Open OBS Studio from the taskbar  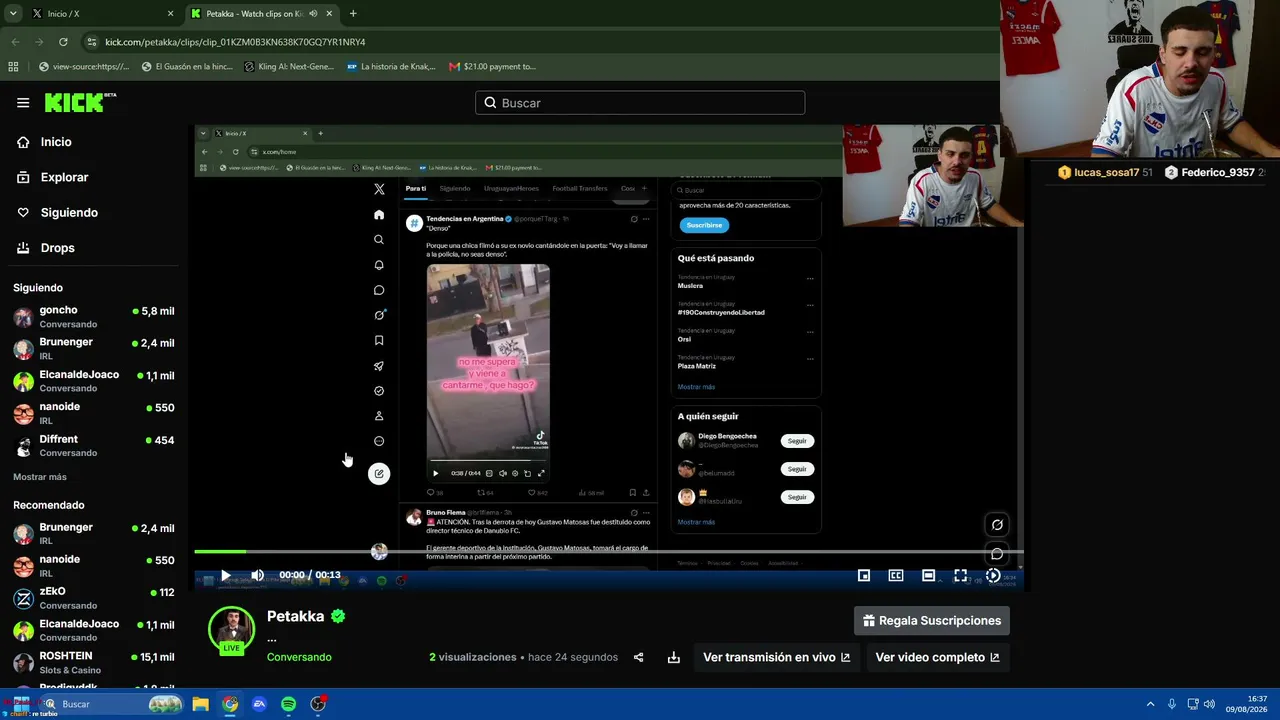pyautogui.click(x=318, y=704)
